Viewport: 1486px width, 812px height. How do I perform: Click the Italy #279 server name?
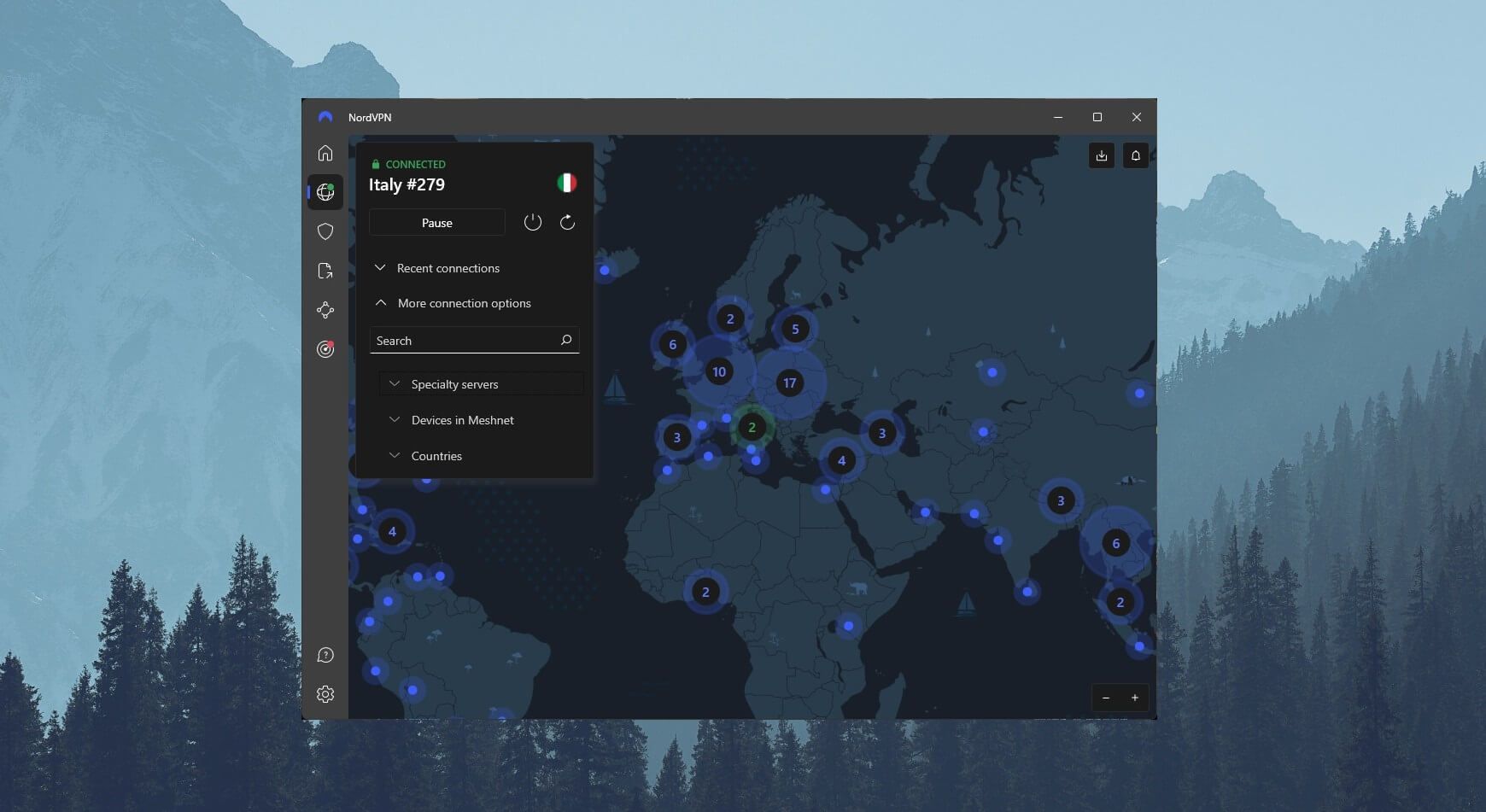pos(407,184)
